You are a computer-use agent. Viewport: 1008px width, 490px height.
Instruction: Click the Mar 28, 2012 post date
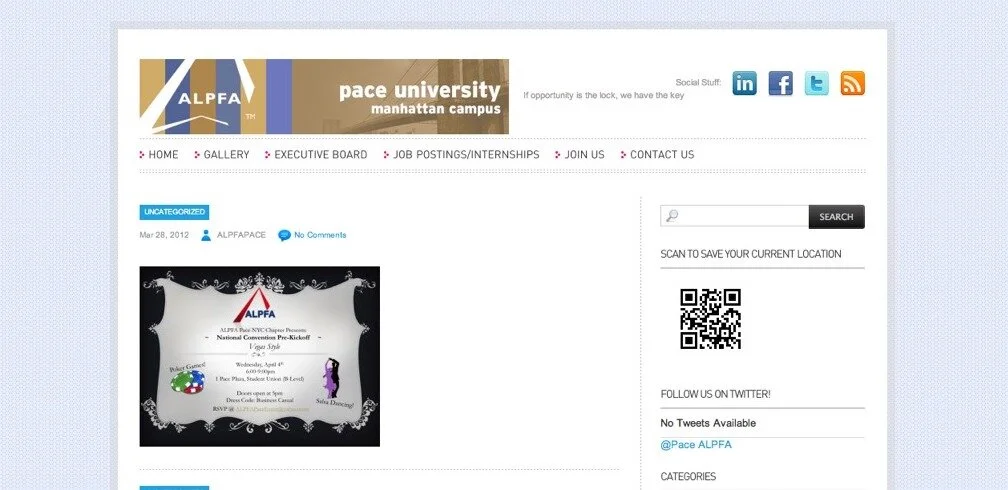164,235
